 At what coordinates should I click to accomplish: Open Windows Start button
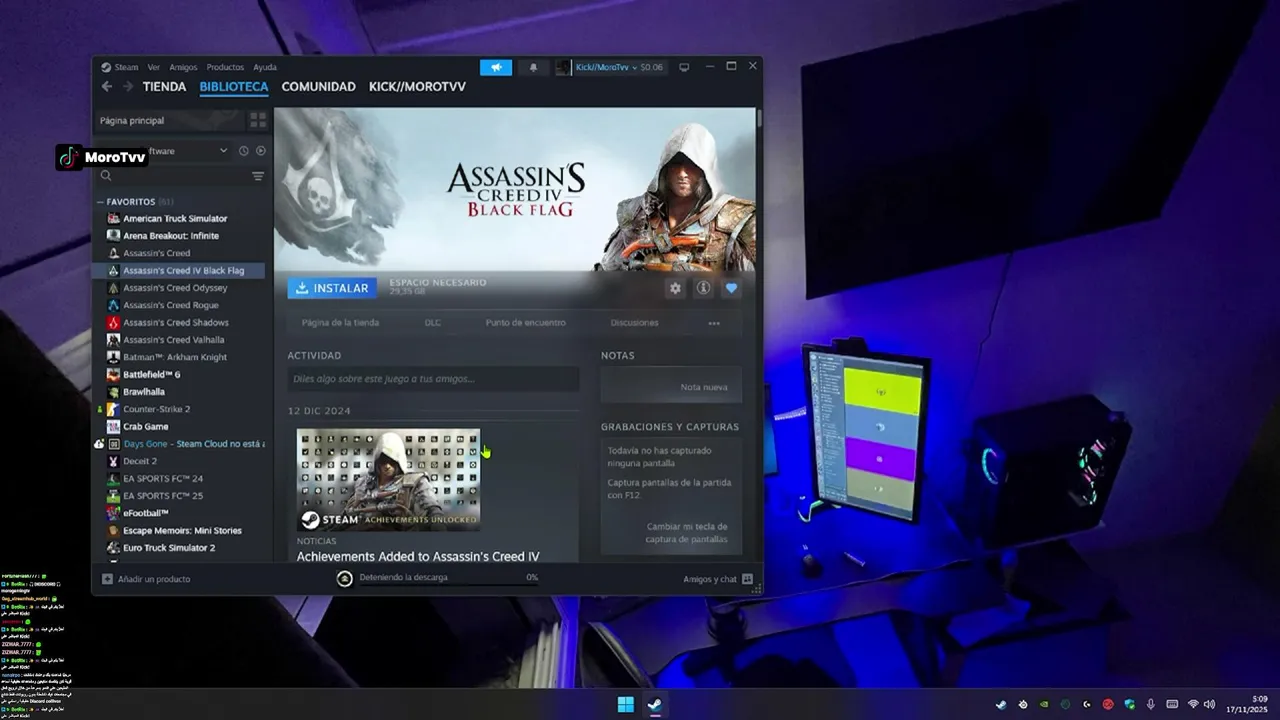click(x=626, y=704)
